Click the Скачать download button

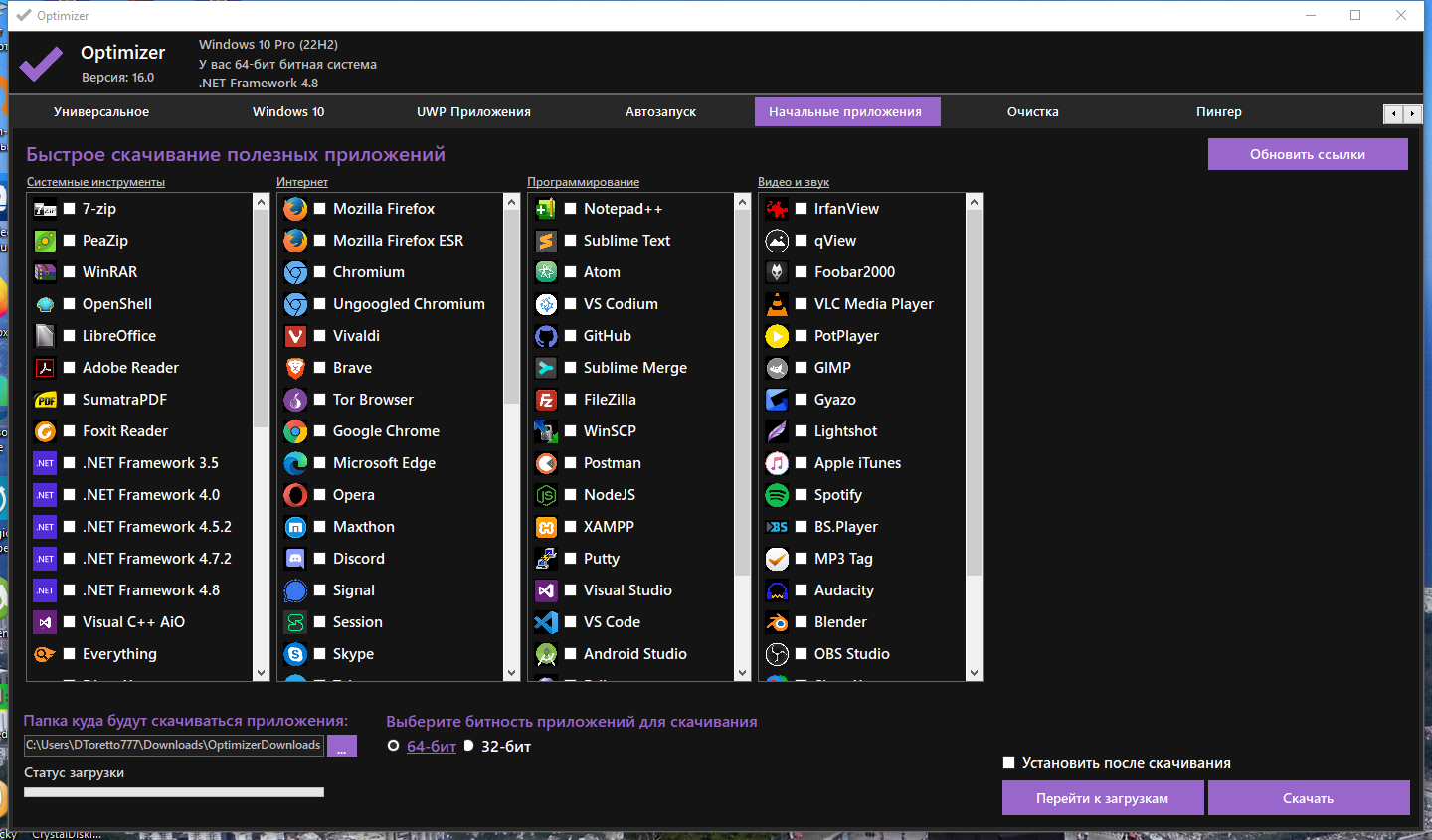pyautogui.click(x=1309, y=798)
